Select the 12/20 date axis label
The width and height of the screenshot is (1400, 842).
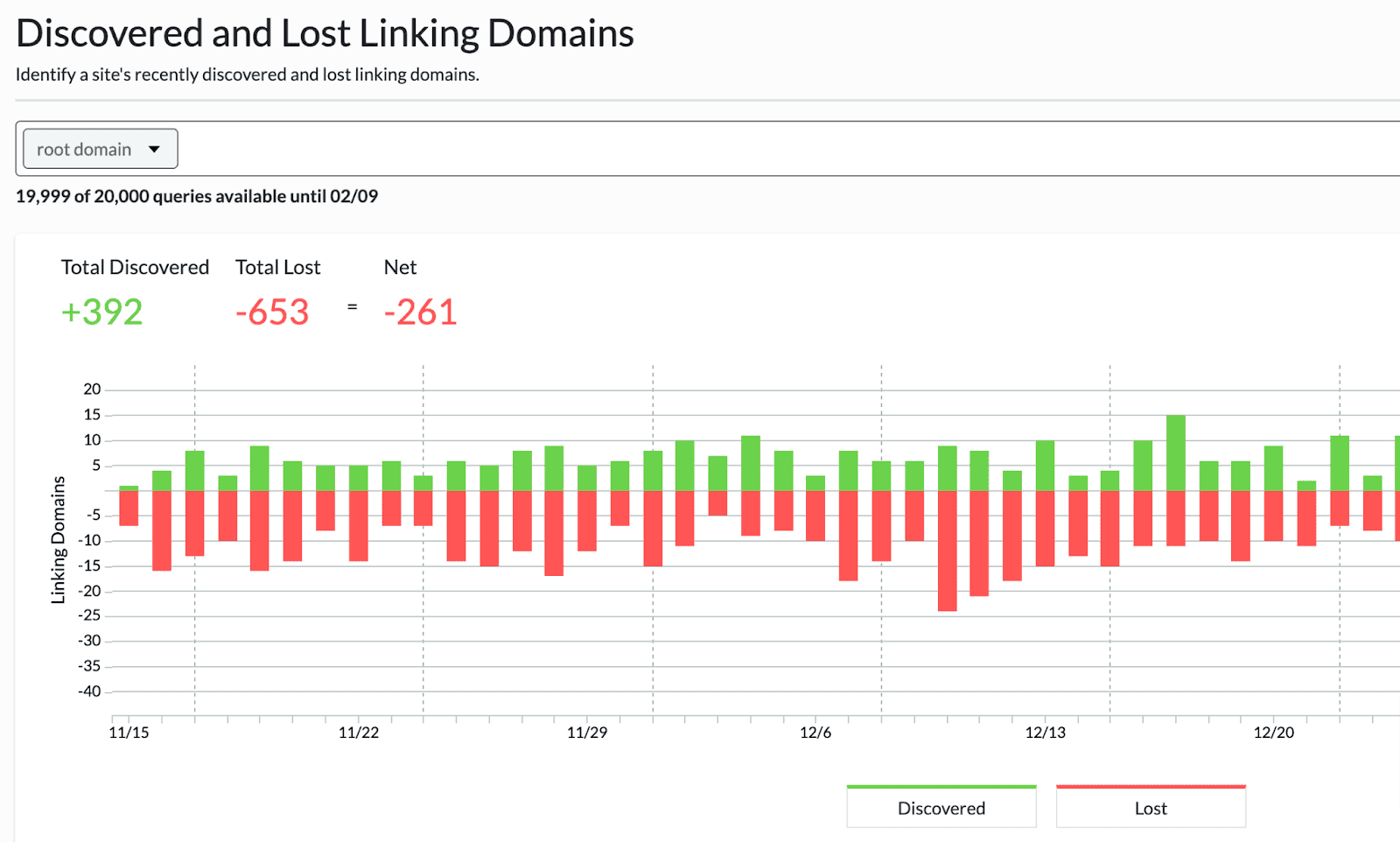coord(1273,733)
